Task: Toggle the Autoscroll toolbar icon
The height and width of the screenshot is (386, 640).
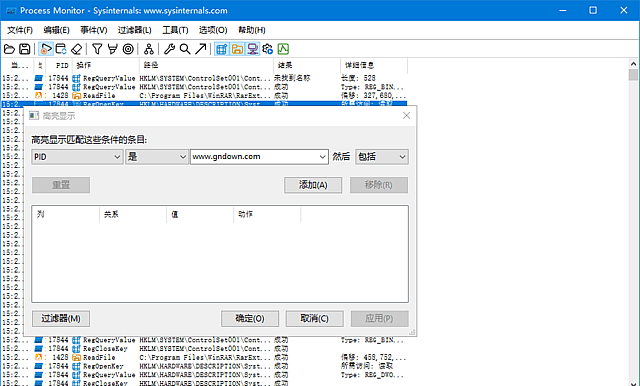Action: click(x=61, y=49)
